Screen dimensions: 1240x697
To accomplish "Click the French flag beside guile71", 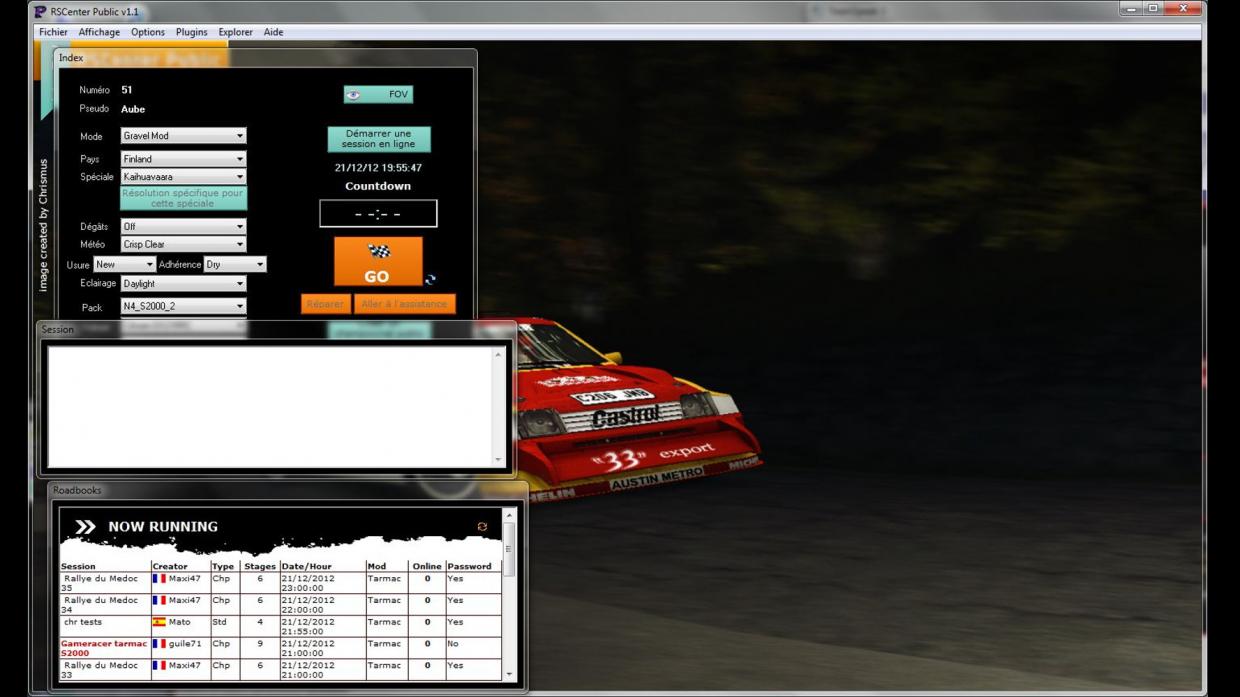I will [159, 644].
